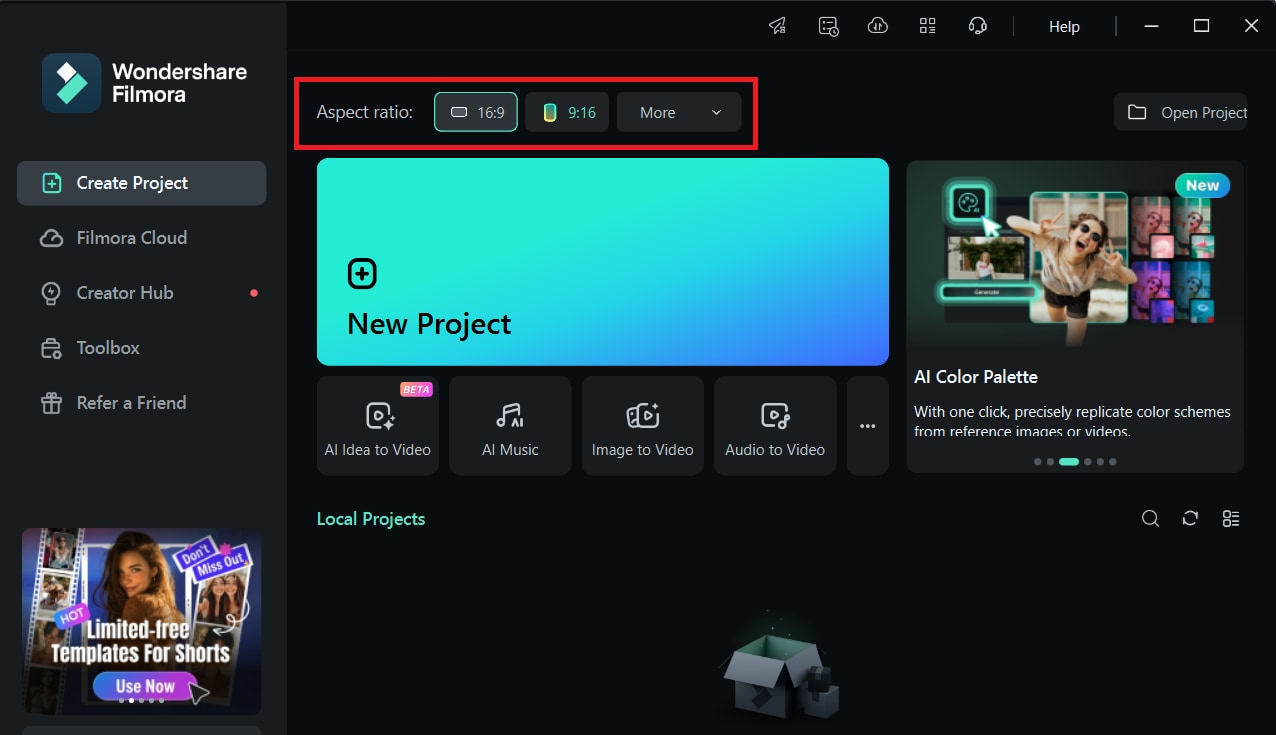The image size is (1276, 735).
Task: Click the cloud download icon in title bar
Action: tap(878, 26)
